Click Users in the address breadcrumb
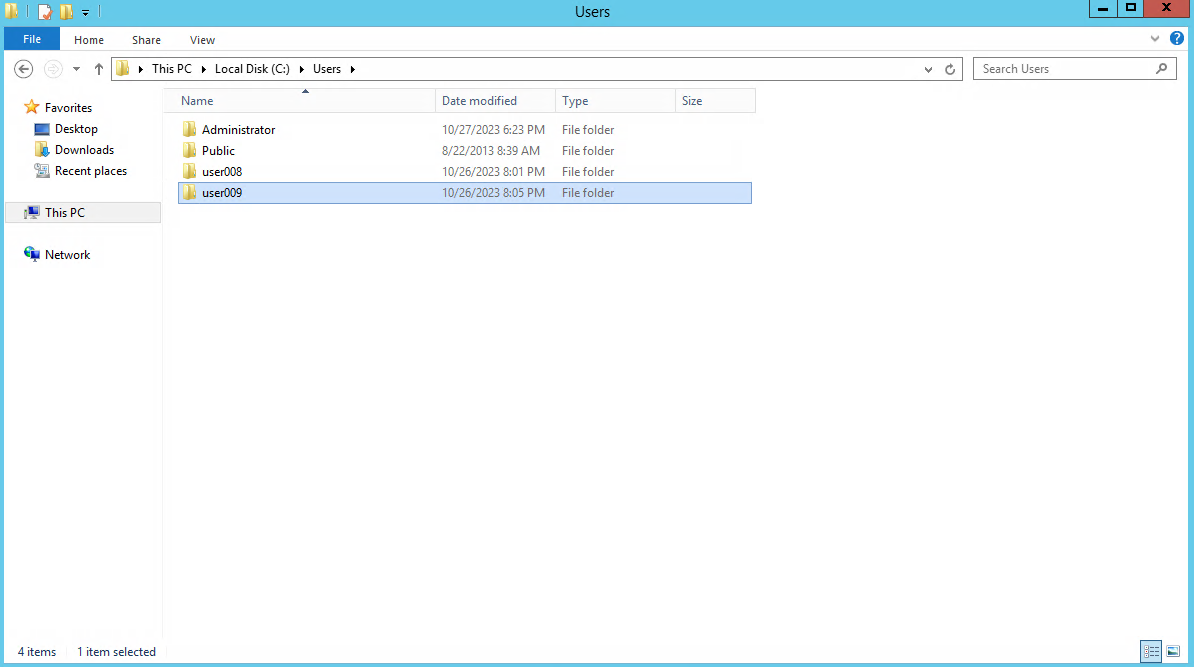The height and width of the screenshot is (667, 1194). coord(327,69)
